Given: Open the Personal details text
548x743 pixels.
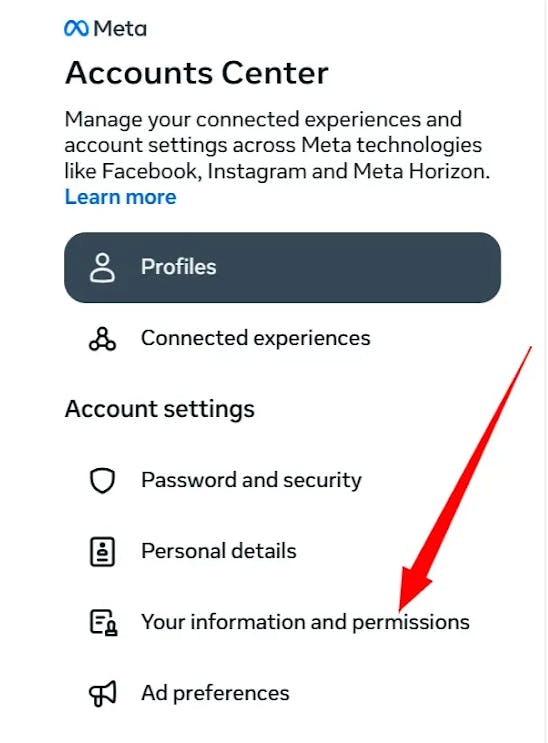Looking at the screenshot, I should [x=219, y=551].
